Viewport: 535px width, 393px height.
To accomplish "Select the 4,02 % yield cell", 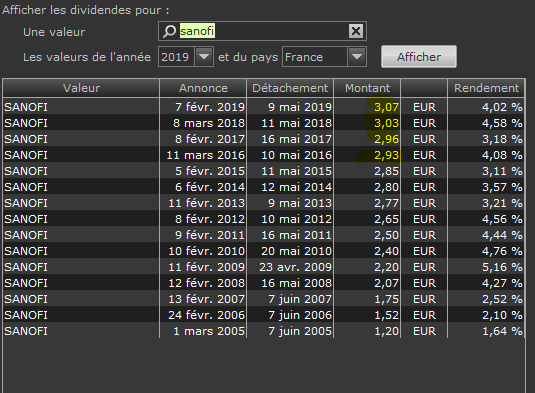I will [486, 107].
